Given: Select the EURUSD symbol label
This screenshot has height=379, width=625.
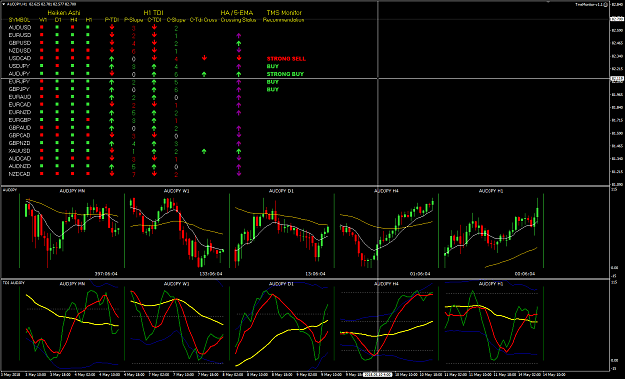Looking at the screenshot, I should point(20,35).
